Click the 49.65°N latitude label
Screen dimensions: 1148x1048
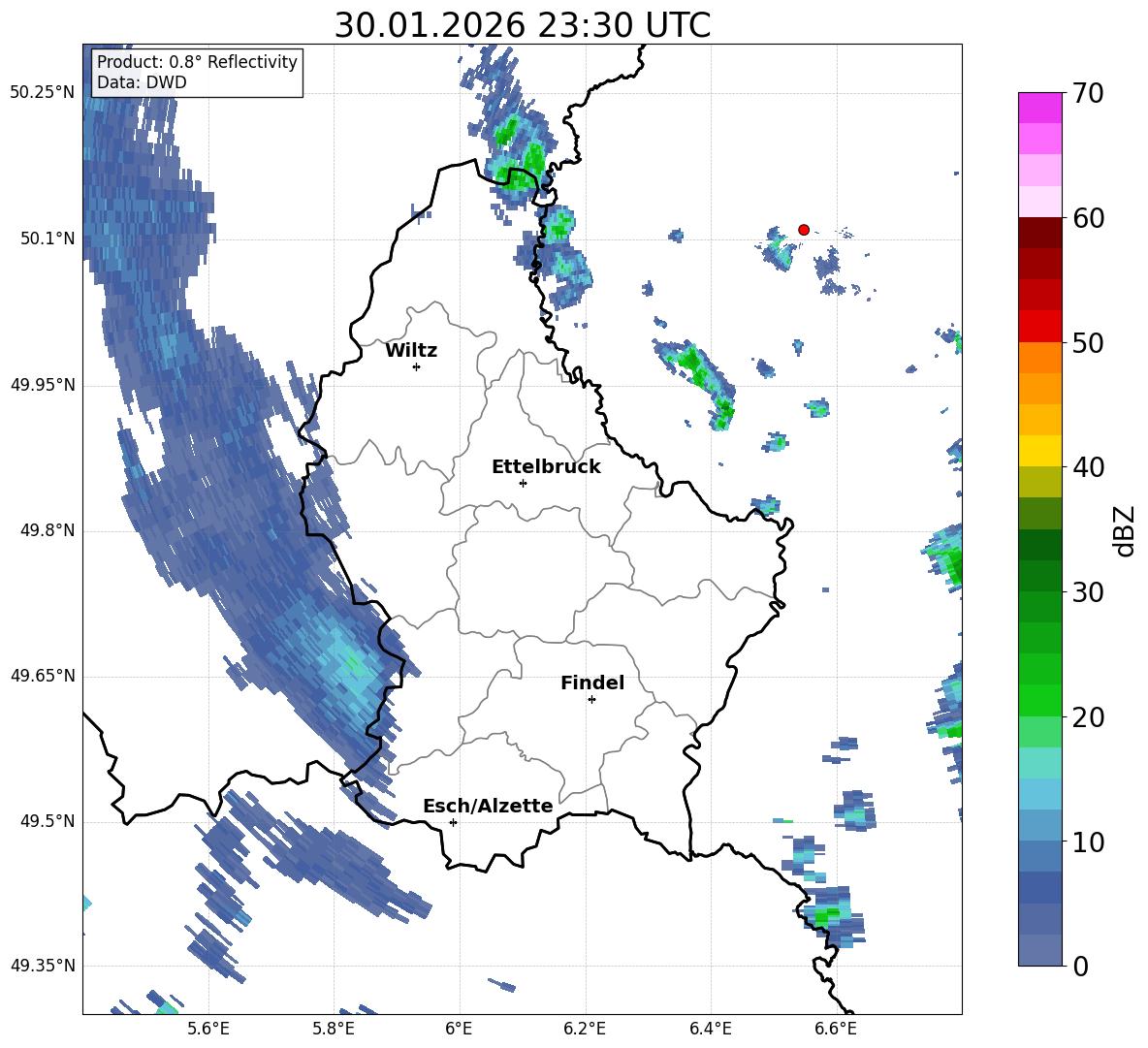43,675
